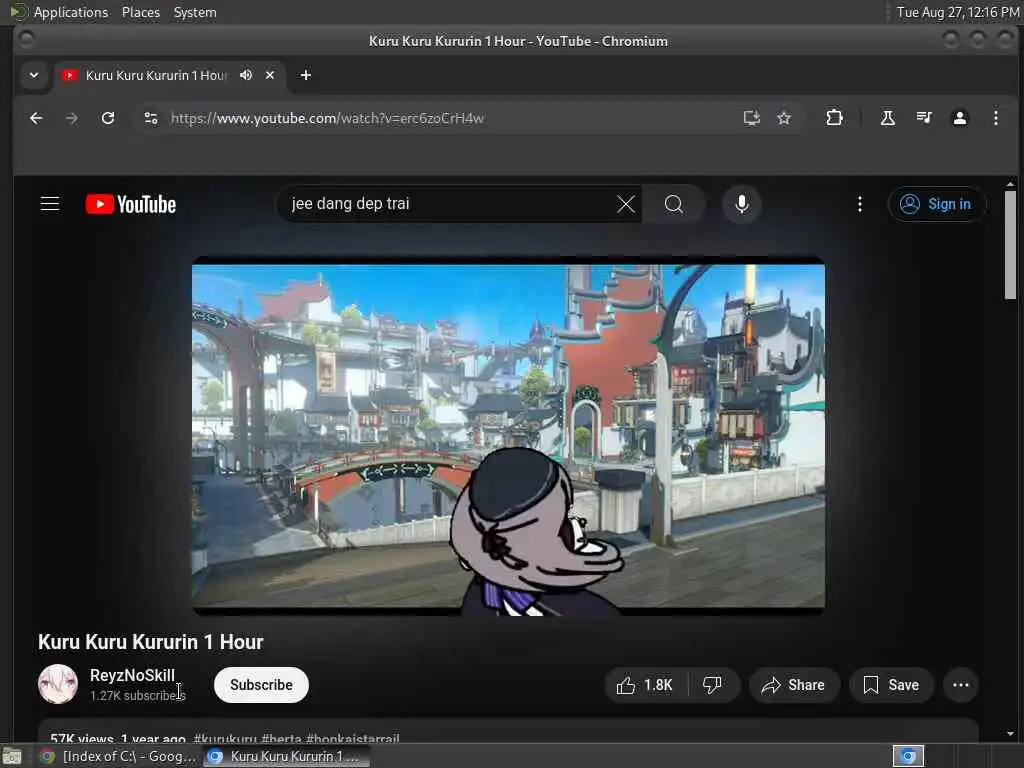Like the video with thumbs up
The height and width of the screenshot is (768, 1024).
(645, 685)
